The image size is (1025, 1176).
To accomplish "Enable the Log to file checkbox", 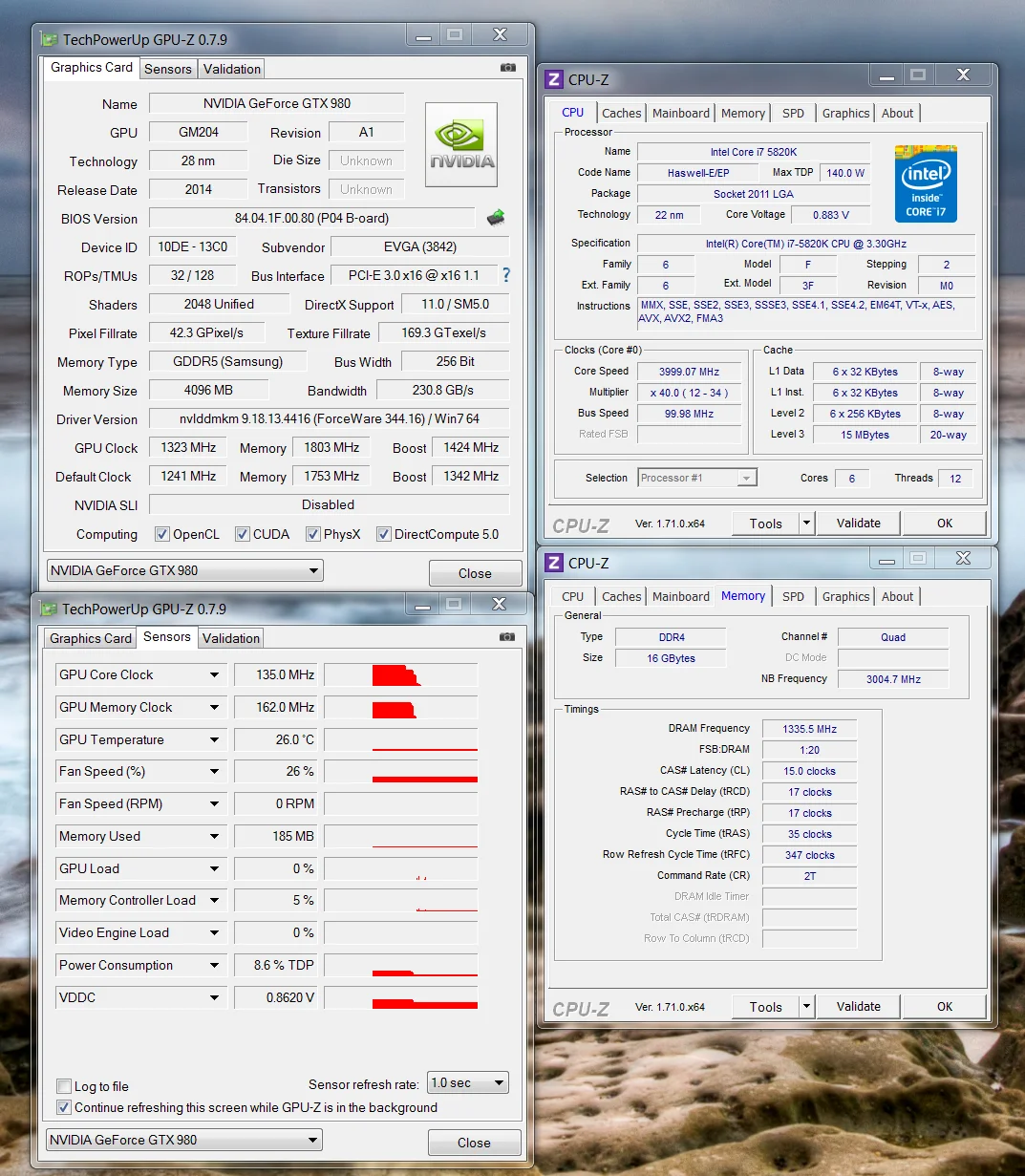I will (x=64, y=1086).
